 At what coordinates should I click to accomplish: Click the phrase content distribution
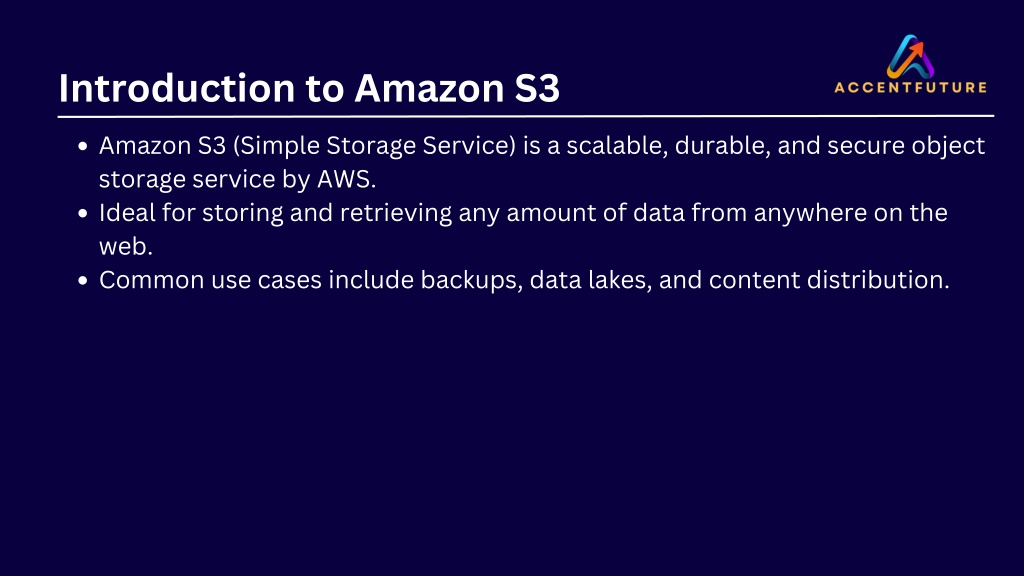coord(829,280)
